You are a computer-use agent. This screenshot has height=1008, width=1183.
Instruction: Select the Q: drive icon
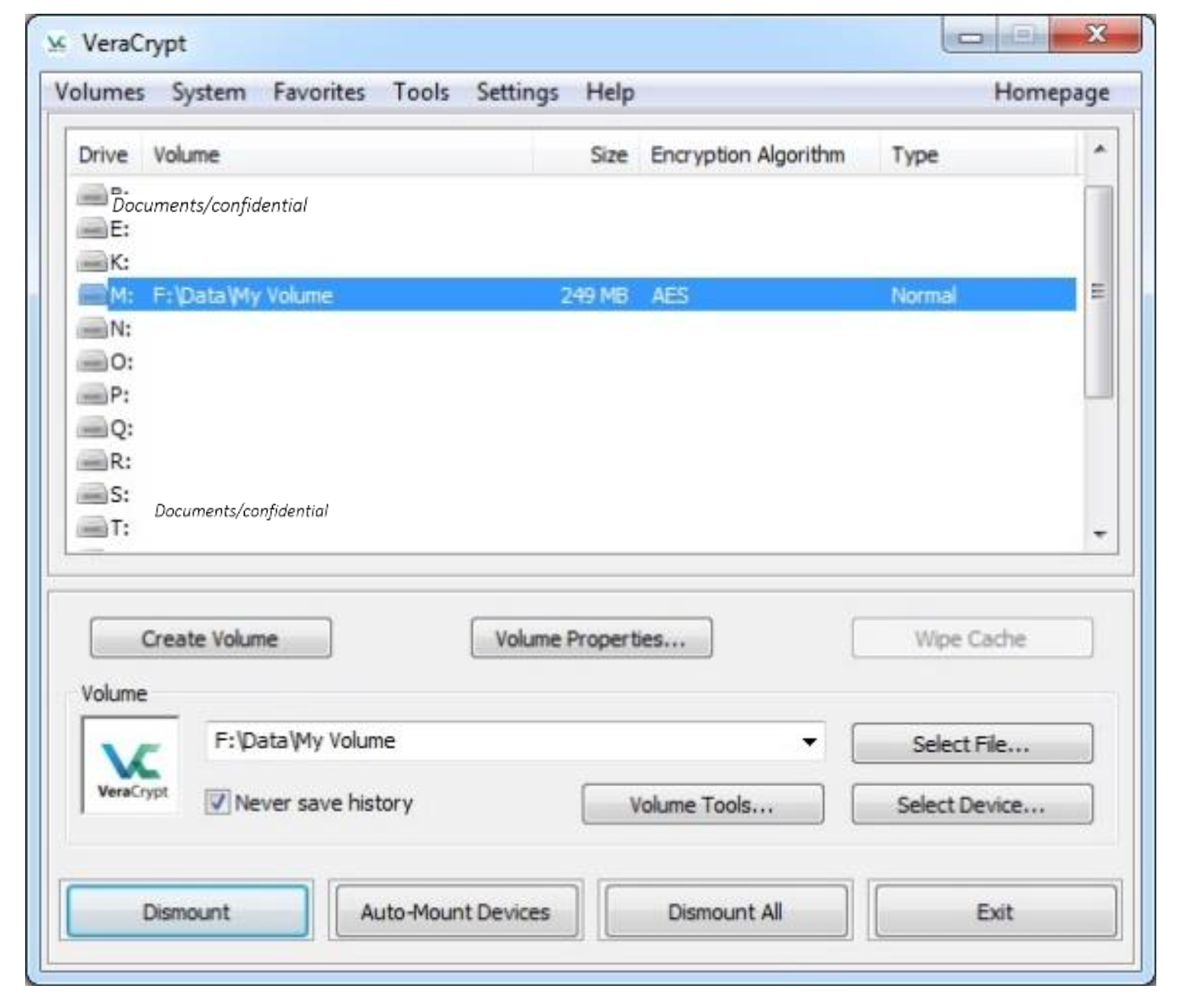[91, 428]
